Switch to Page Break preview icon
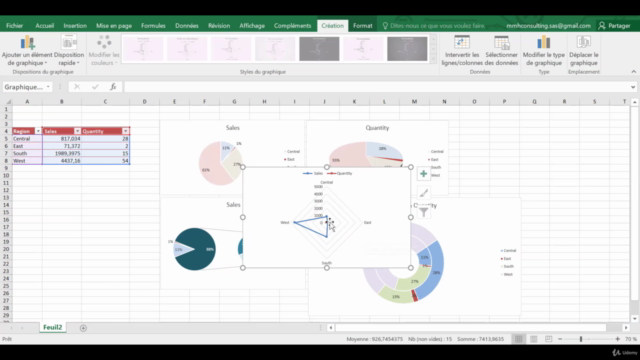Image resolution: width=640 pixels, height=360 pixels. point(549,339)
